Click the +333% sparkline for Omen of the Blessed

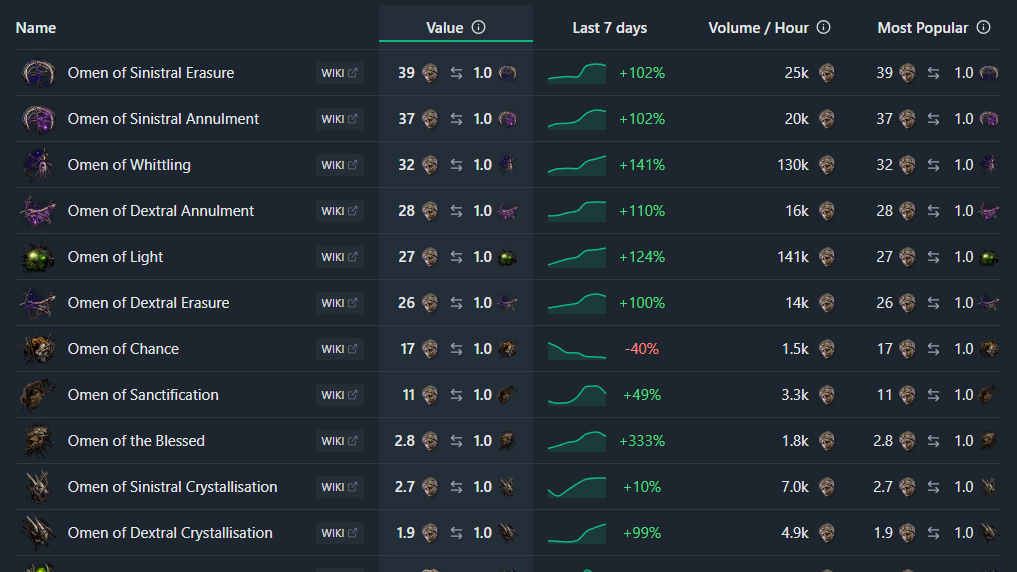577,442
